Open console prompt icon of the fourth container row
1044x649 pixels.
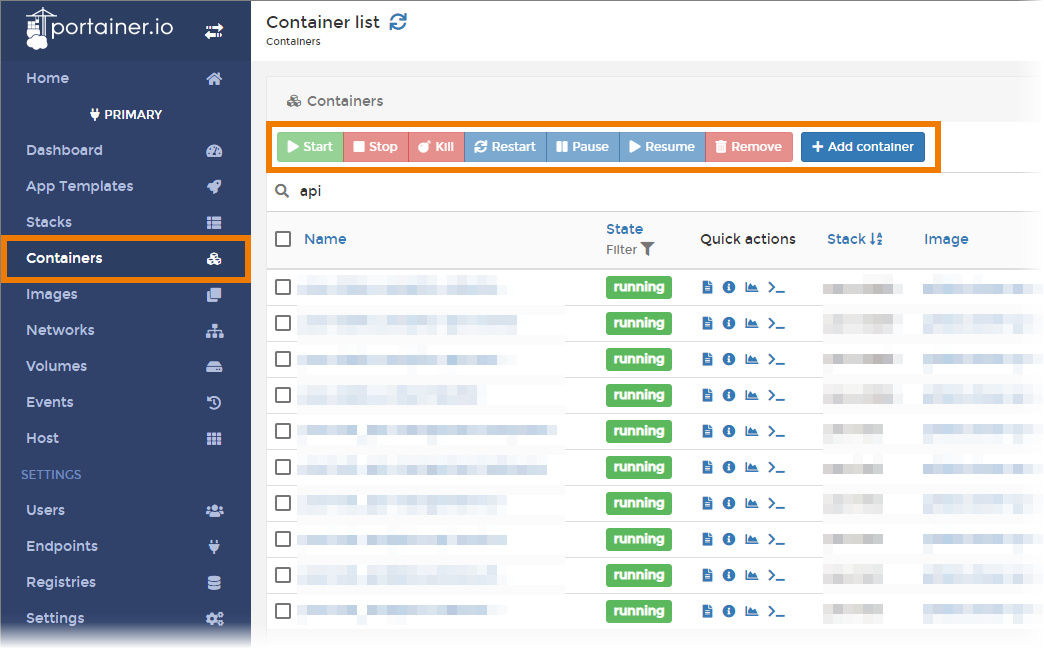coord(776,395)
